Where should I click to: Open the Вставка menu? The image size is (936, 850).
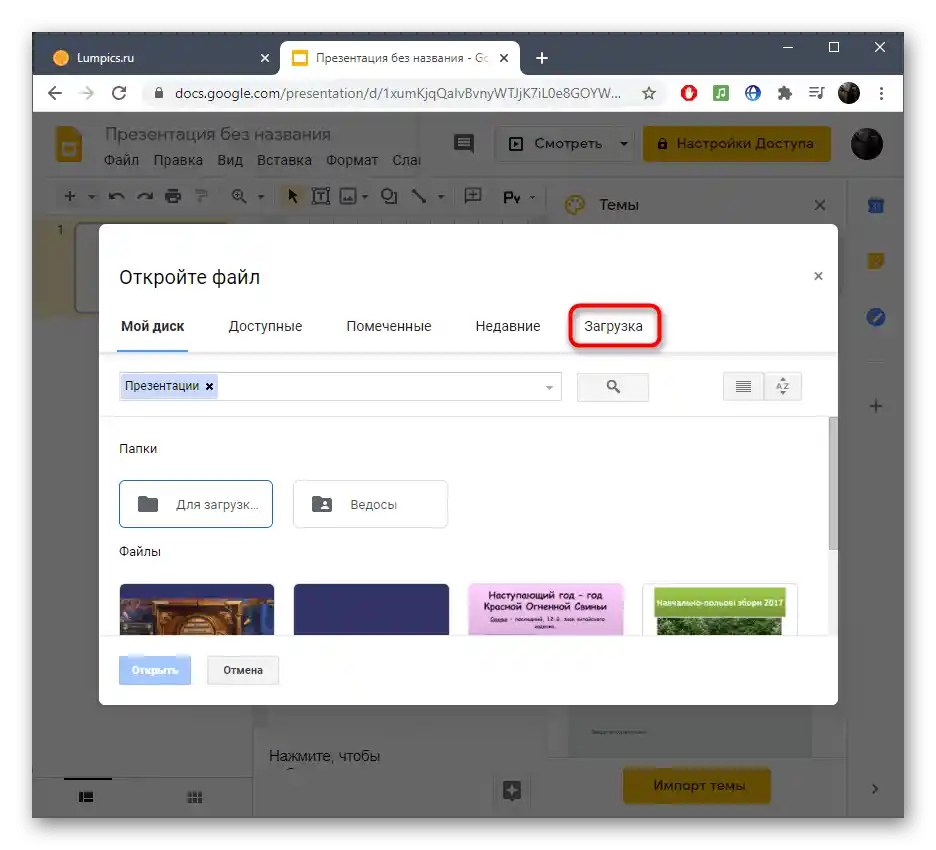click(284, 160)
